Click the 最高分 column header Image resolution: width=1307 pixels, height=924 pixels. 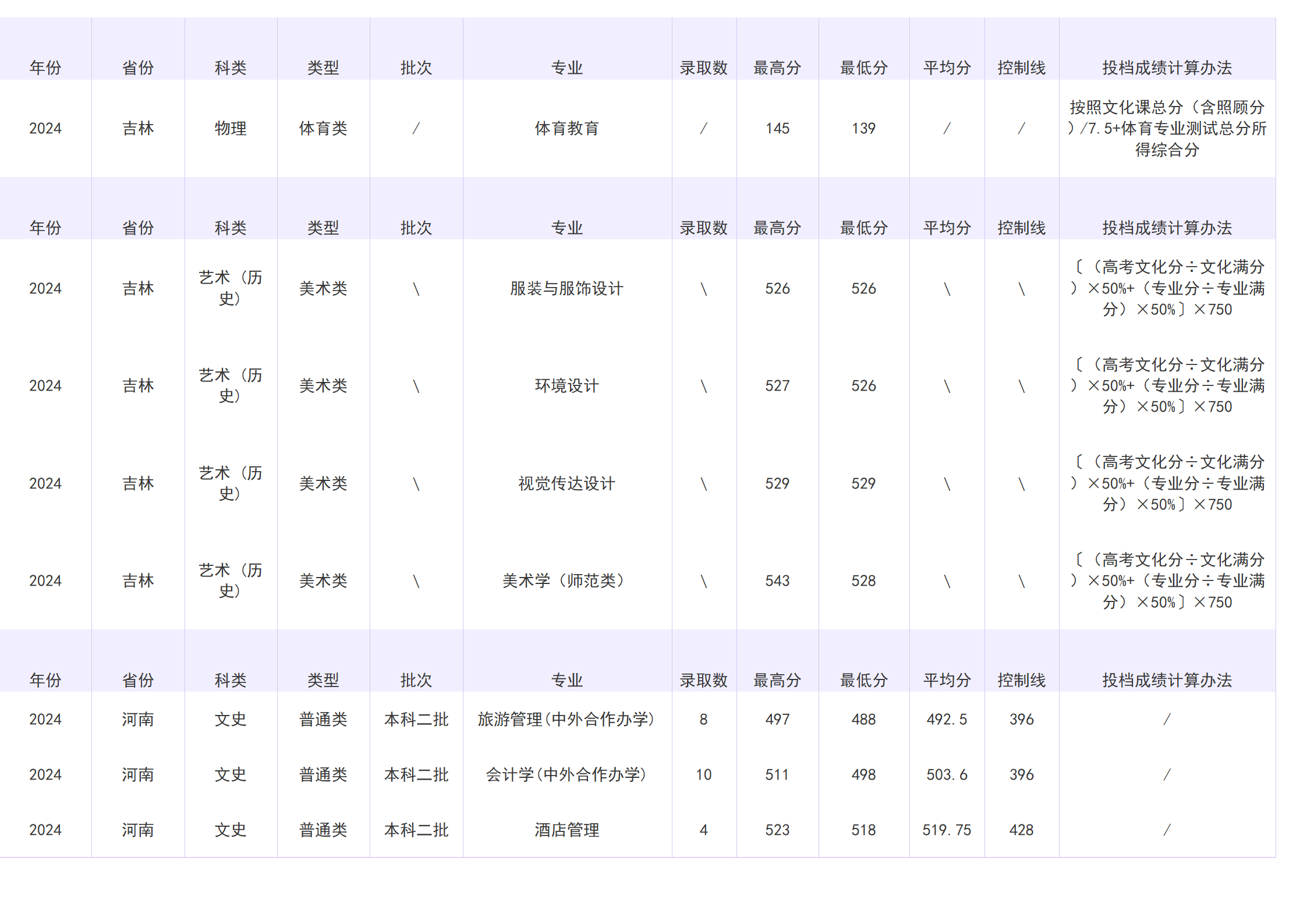tap(778, 67)
